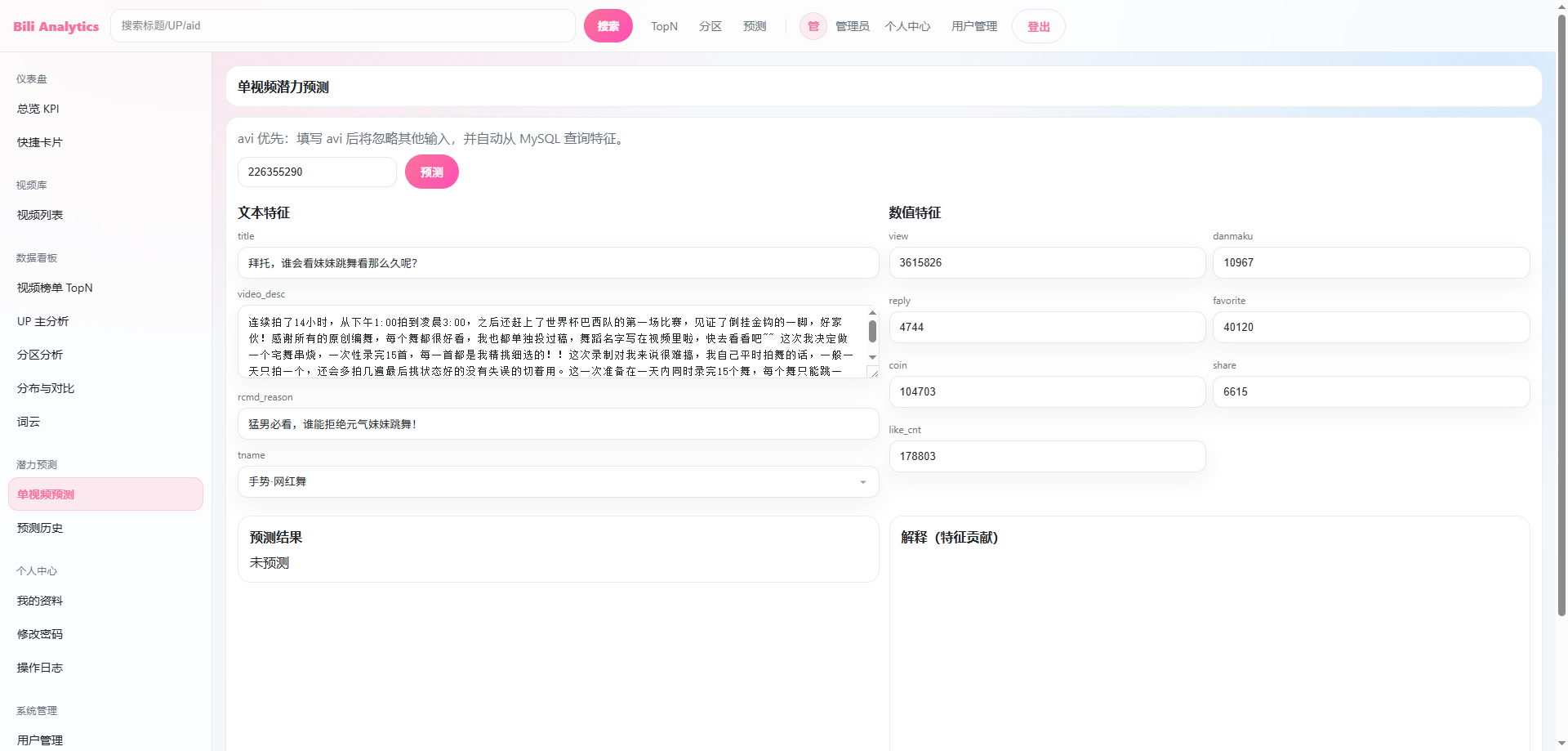Open 视频列表 from sidebar
Image resolution: width=1568 pixels, height=751 pixels.
[40, 215]
